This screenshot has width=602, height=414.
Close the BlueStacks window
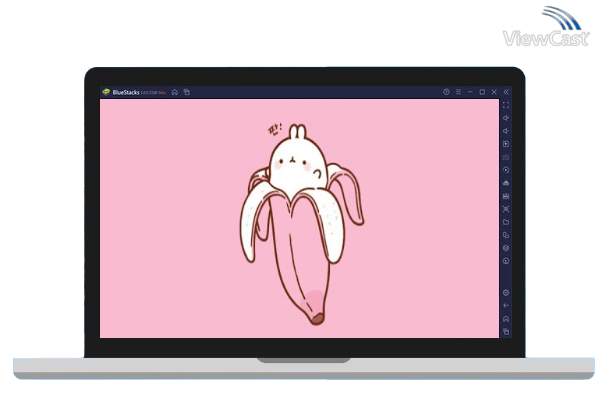tap(494, 92)
